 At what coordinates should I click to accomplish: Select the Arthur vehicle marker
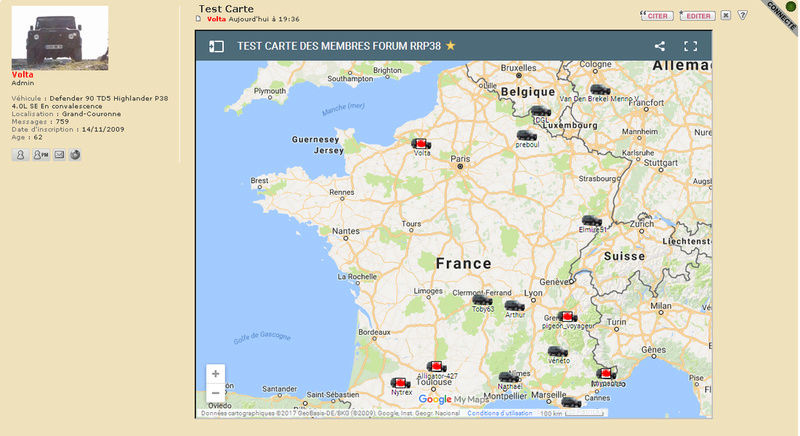[x=514, y=306]
